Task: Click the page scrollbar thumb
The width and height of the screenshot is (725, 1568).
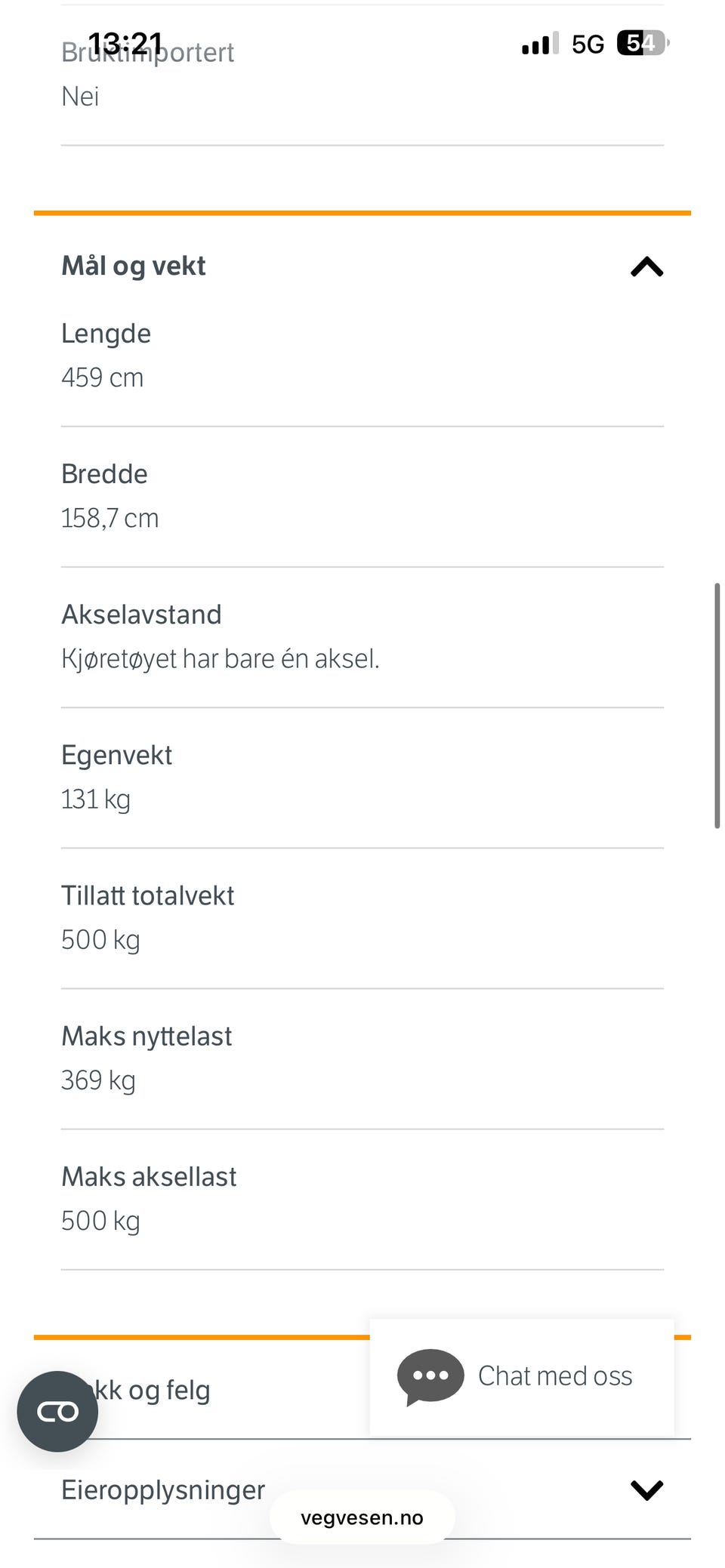Action: tap(717, 706)
